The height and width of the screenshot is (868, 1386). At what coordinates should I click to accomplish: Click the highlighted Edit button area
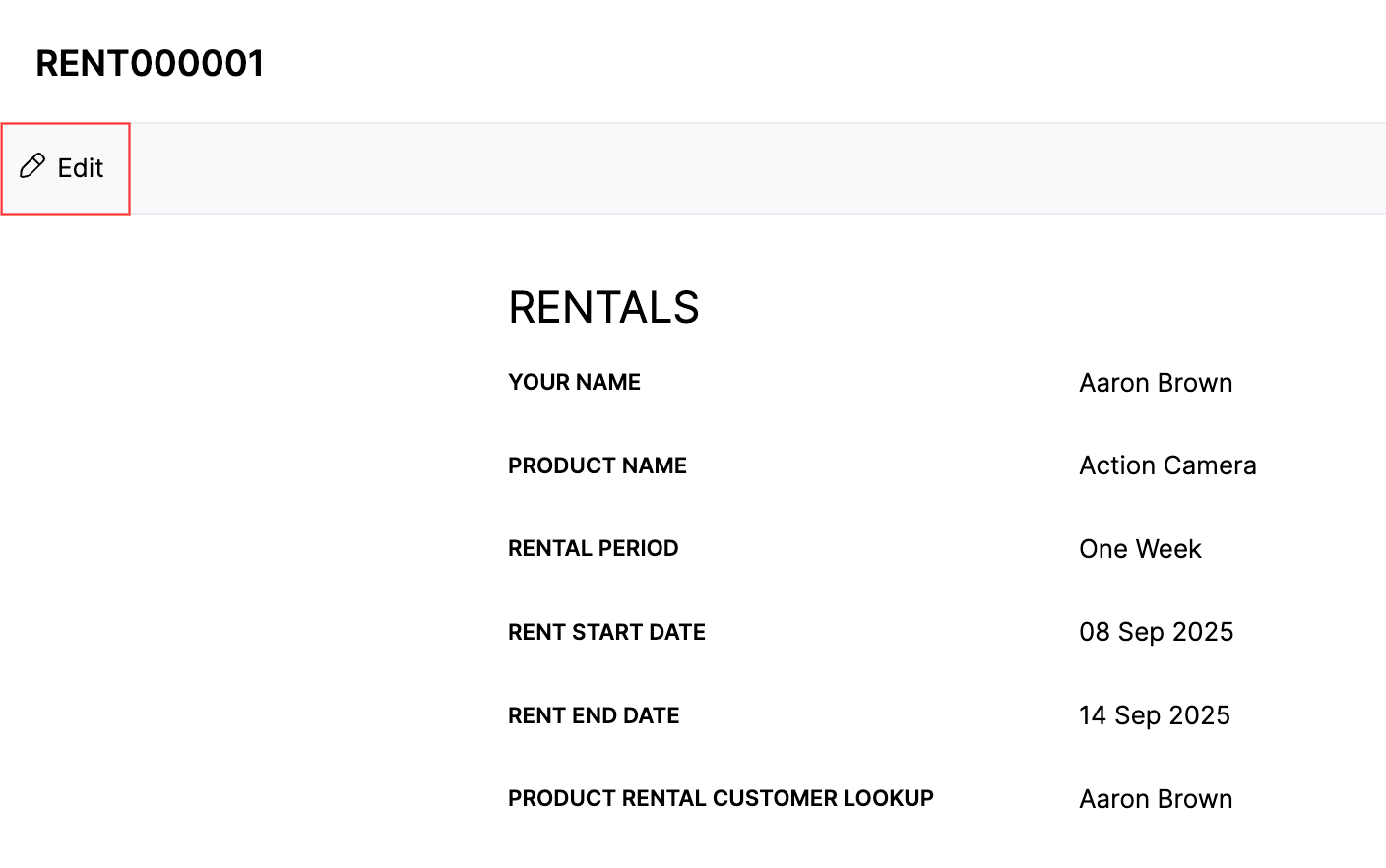[65, 168]
